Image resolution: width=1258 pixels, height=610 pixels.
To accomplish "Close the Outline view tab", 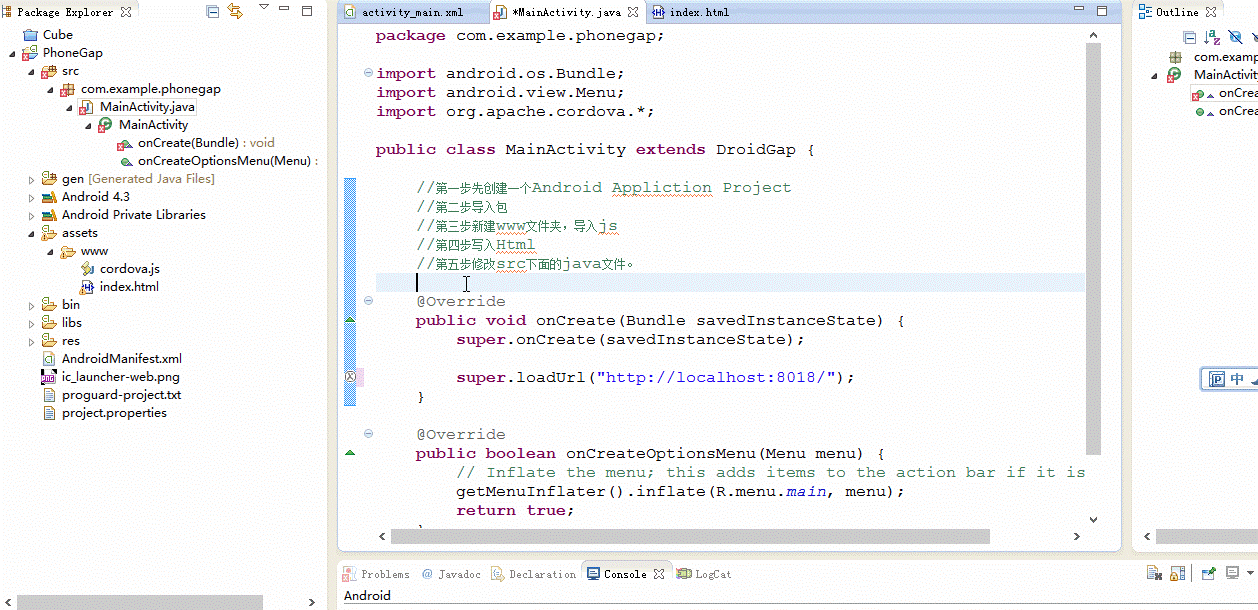I will tap(1210, 12).
